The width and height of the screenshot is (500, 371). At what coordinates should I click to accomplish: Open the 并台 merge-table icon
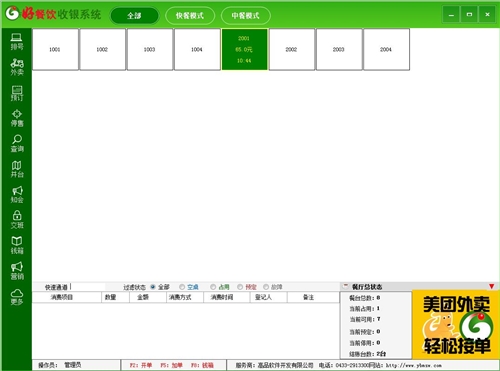point(17,169)
